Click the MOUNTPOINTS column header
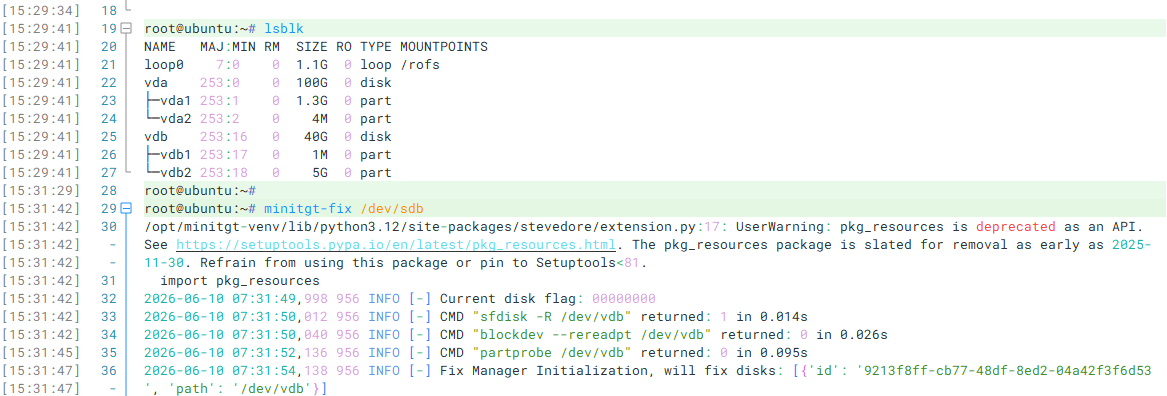 444,47
